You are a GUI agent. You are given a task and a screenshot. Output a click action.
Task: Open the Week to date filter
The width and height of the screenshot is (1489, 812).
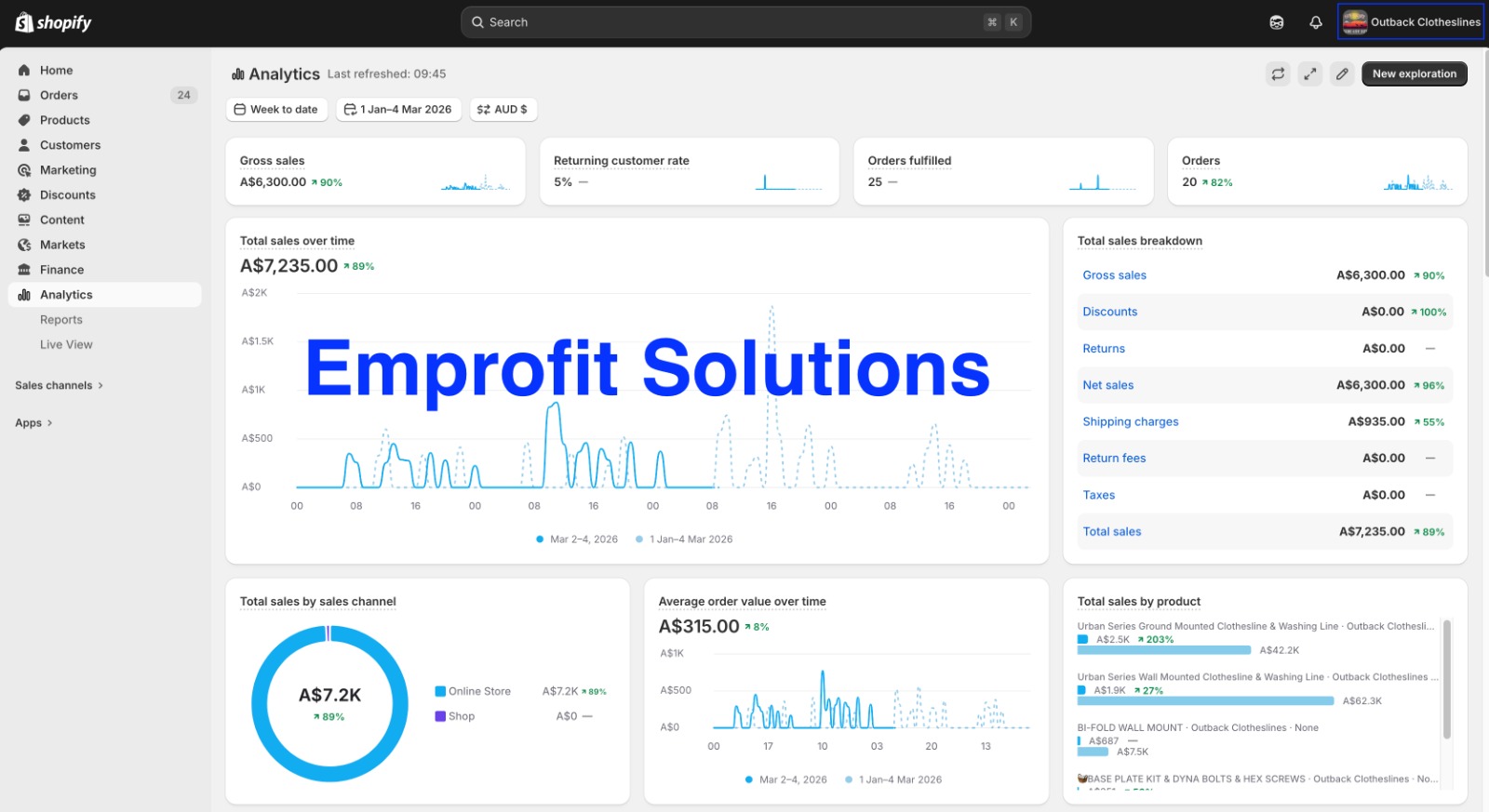point(276,109)
